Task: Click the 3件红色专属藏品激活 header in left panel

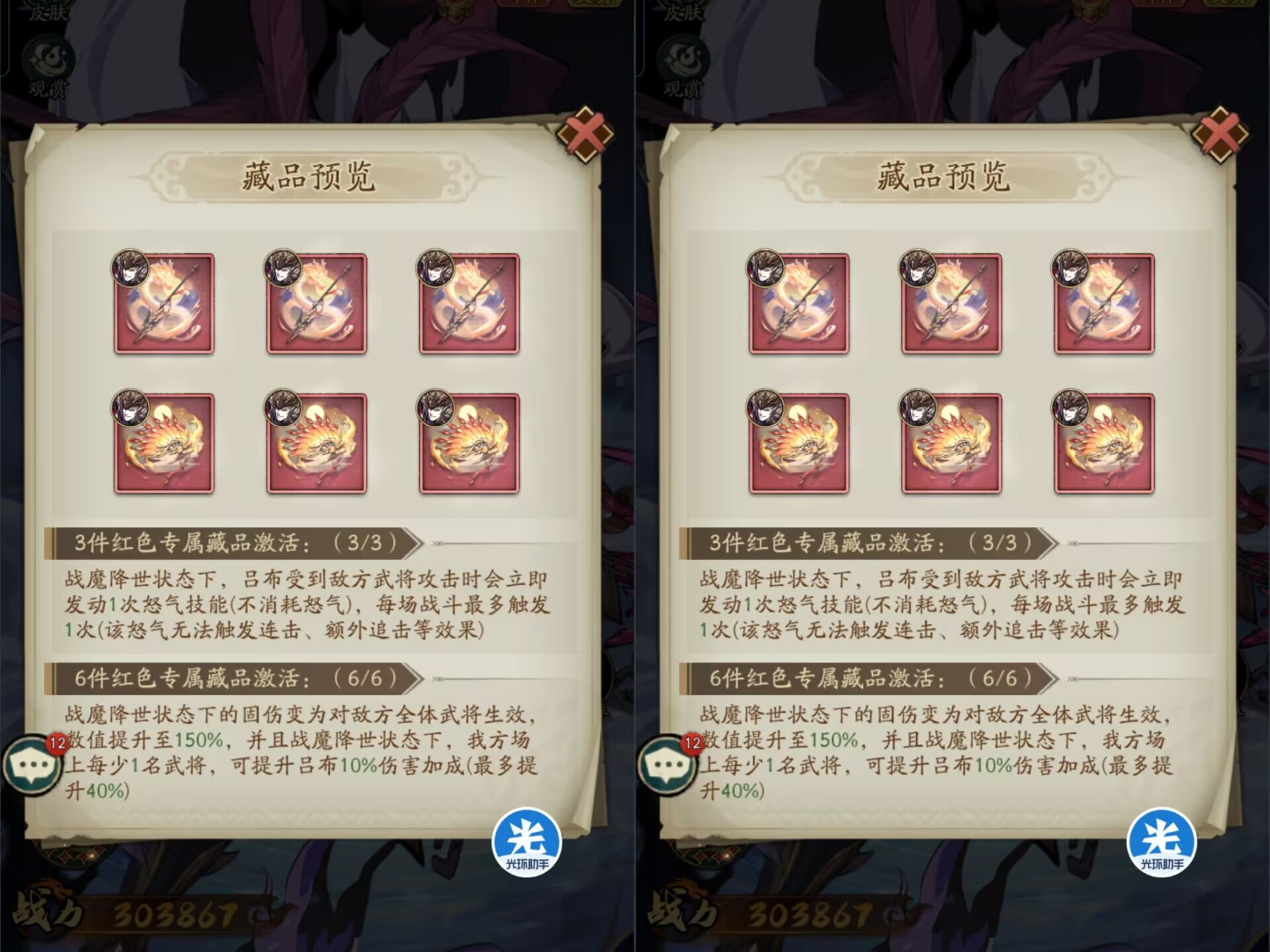Action: coord(234,543)
